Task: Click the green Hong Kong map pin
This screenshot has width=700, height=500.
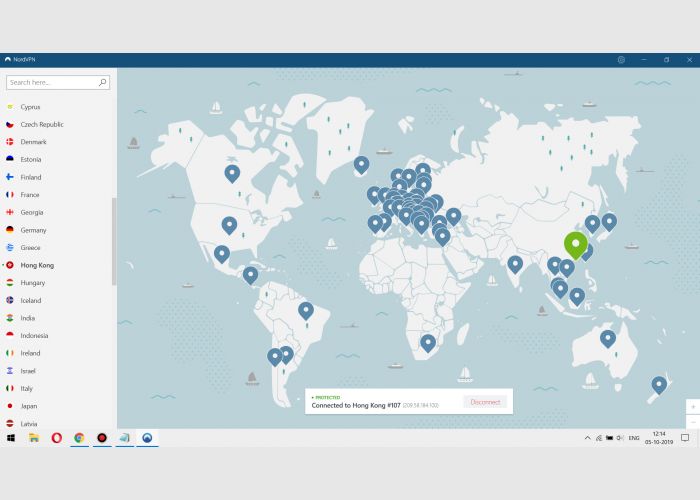Action: (x=575, y=245)
